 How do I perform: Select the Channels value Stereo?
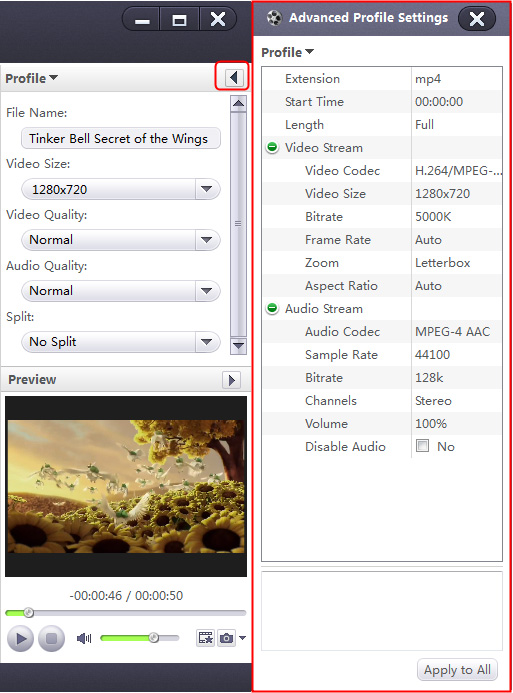pyautogui.click(x=433, y=400)
